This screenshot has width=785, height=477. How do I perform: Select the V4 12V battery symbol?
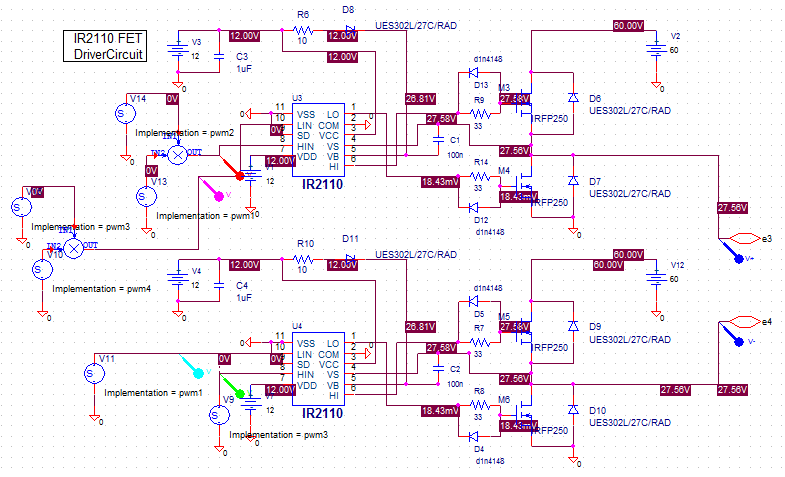click(x=178, y=279)
